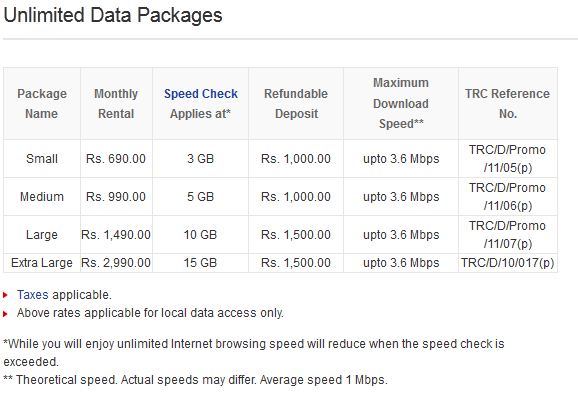The width and height of the screenshot is (578, 394).
Task: Click the Rs. 1,490.00 rental for Large
Action: pos(116,235)
